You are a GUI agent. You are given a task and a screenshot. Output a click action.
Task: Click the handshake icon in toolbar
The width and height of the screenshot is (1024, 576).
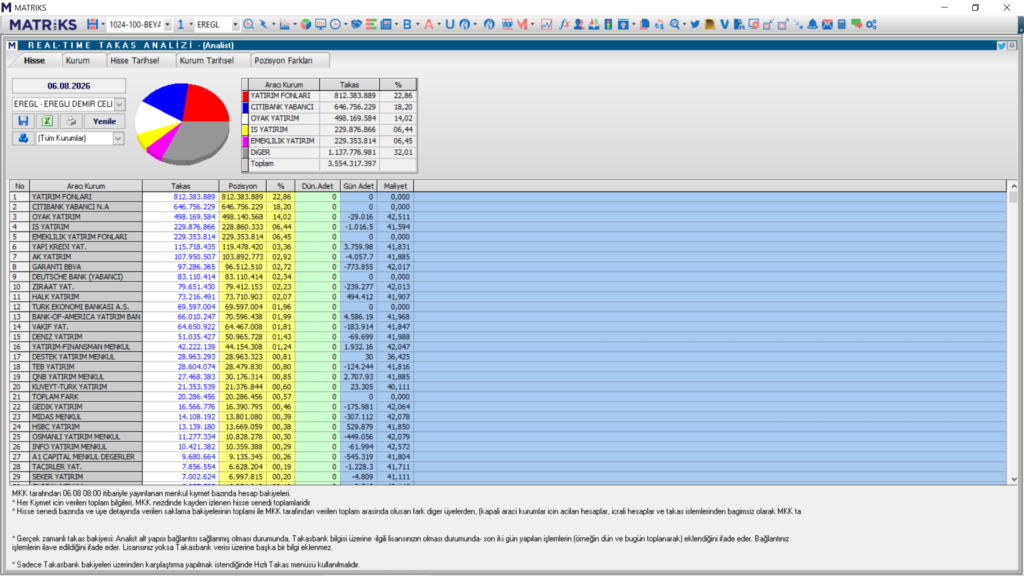[356, 24]
